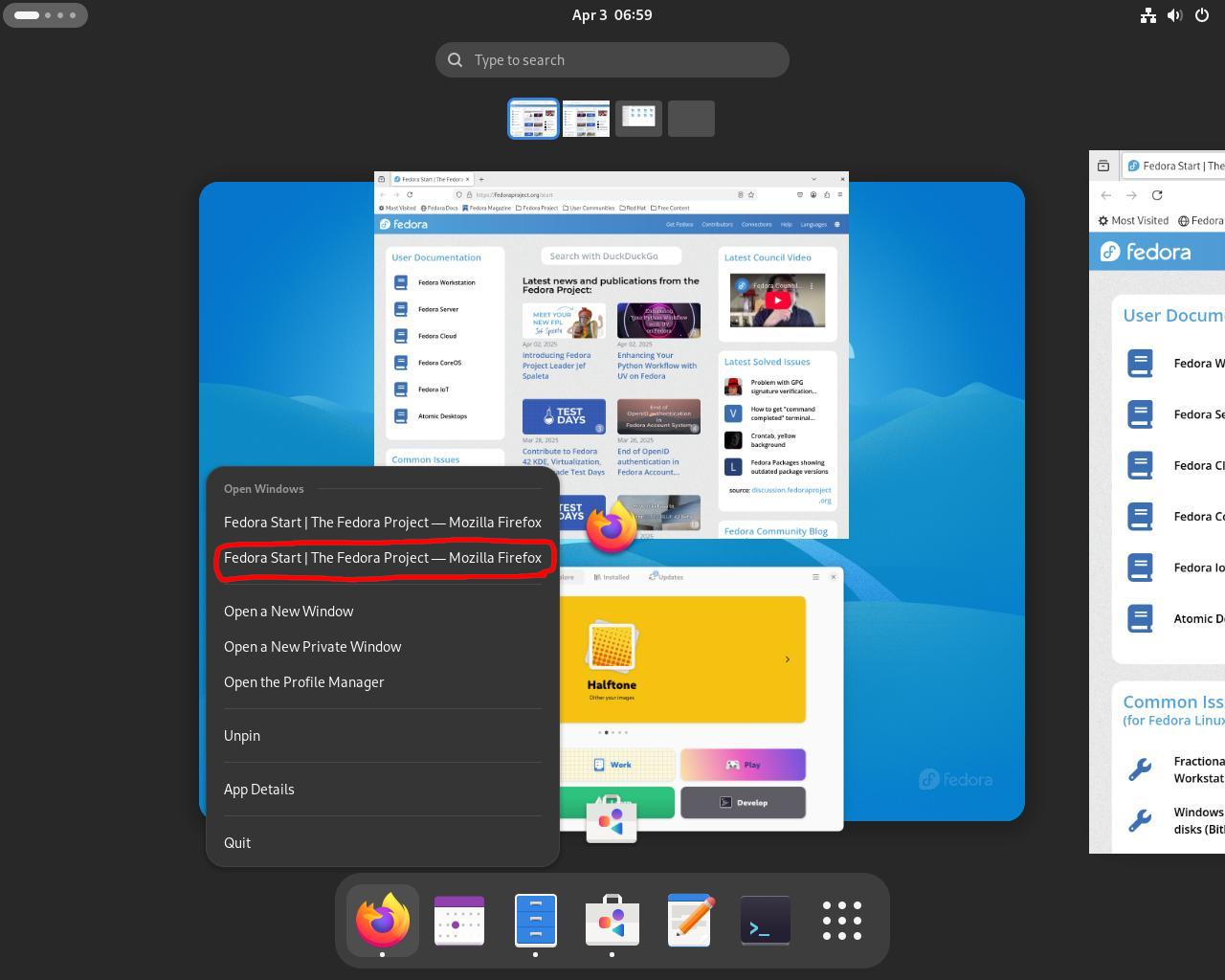Click the forward arrow in the right-edge Firefox window
The height and width of the screenshot is (980, 1225).
(1131, 195)
